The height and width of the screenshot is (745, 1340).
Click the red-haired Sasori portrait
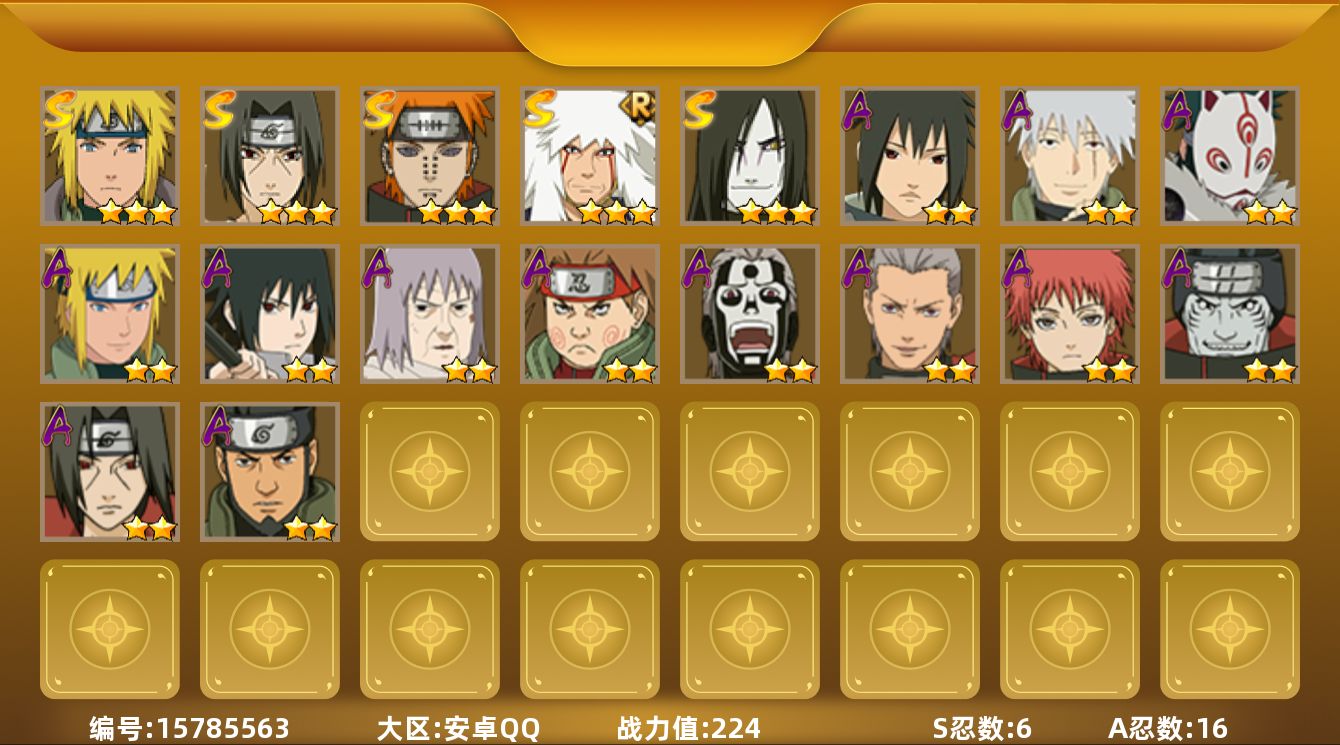pos(1070,314)
